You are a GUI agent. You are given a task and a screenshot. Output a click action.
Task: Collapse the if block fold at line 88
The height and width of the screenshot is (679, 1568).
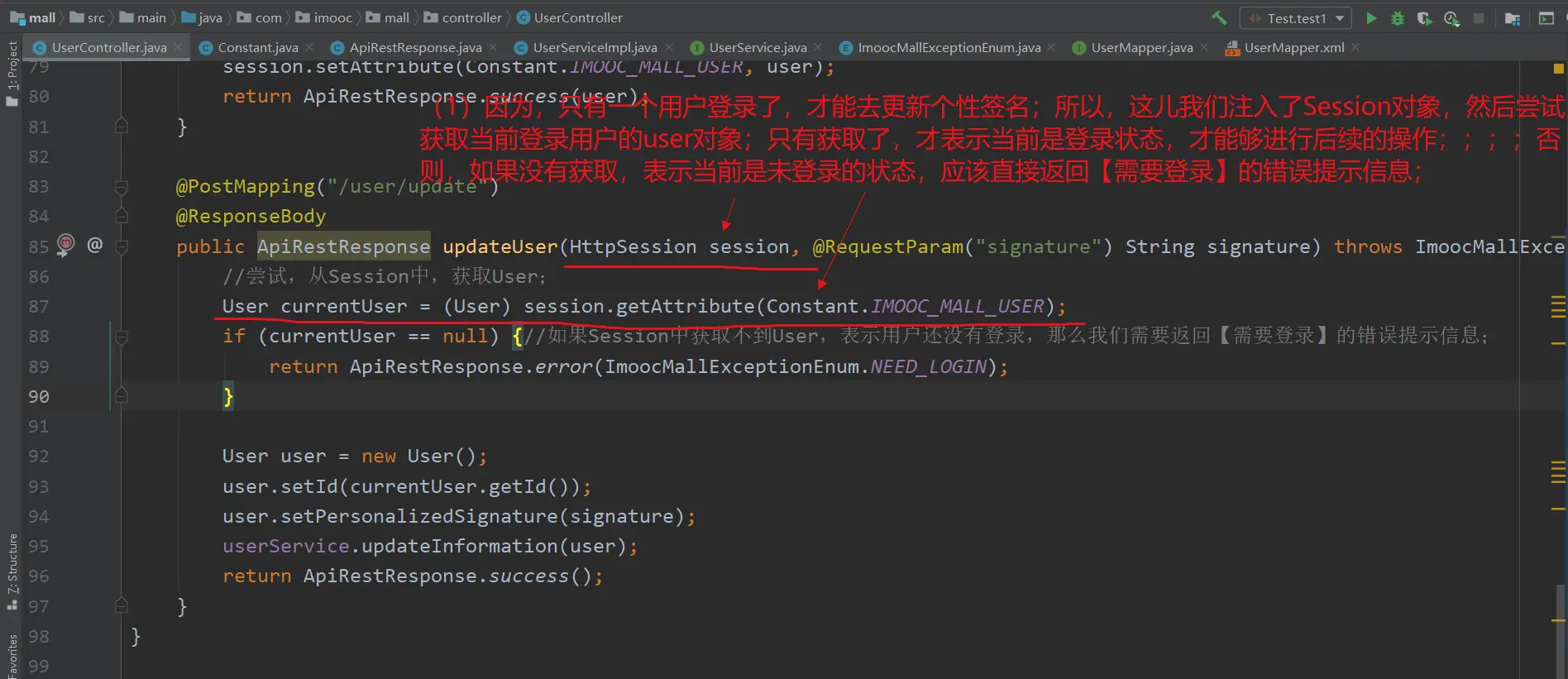(122, 337)
